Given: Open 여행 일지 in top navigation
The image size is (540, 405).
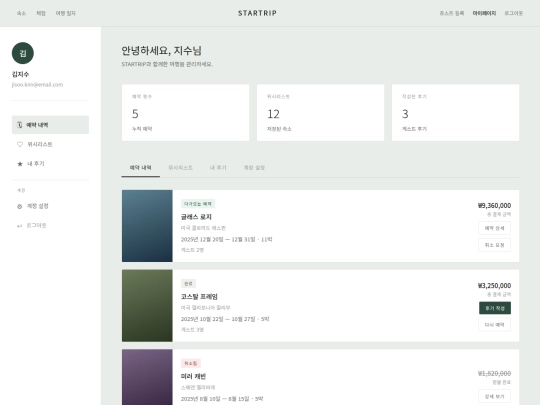Looking at the screenshot, I should (x=65, y=13).
